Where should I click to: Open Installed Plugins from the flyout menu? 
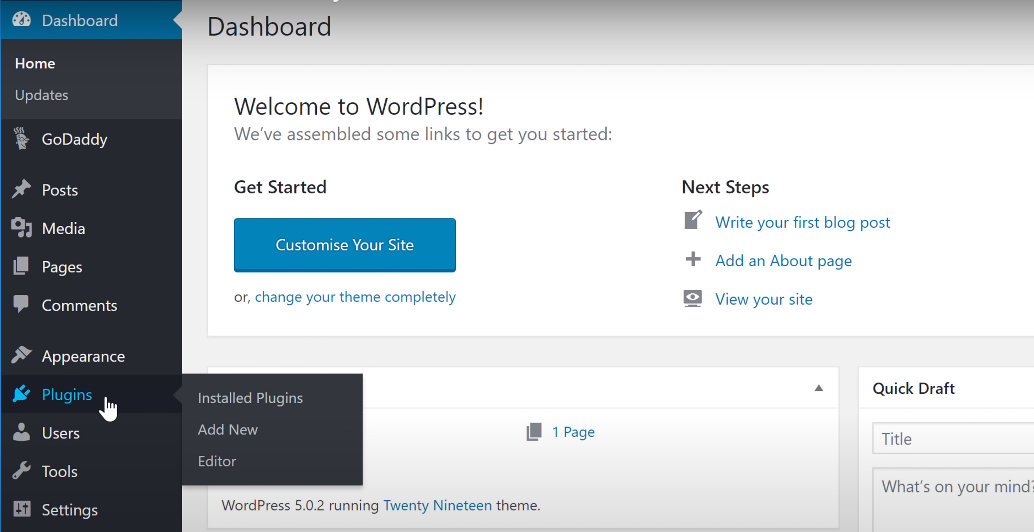(250, 398)
